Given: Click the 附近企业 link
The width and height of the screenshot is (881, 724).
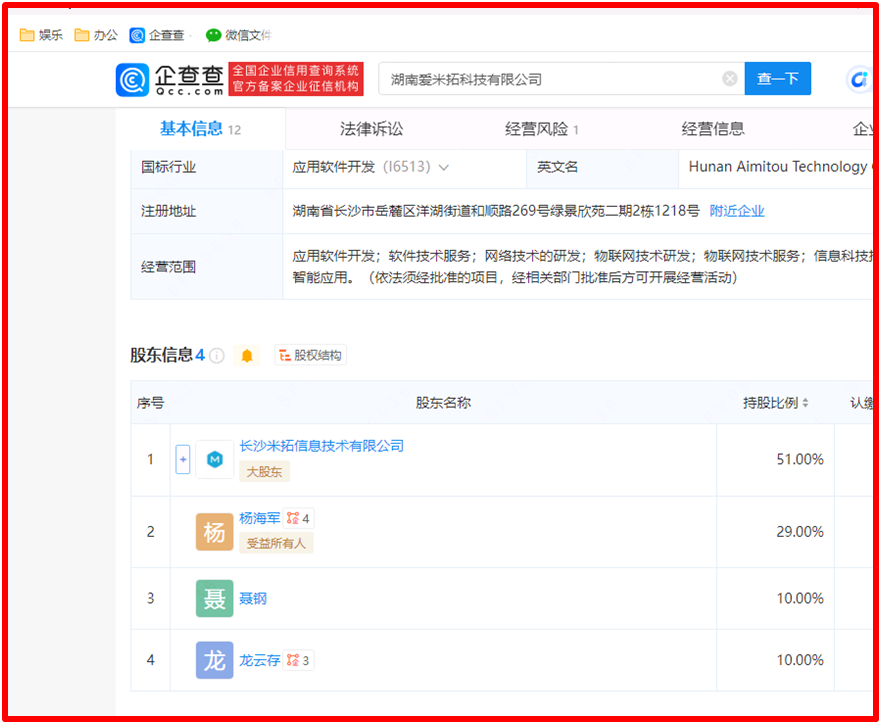Looking at the screenshot, I should point(737,211).
